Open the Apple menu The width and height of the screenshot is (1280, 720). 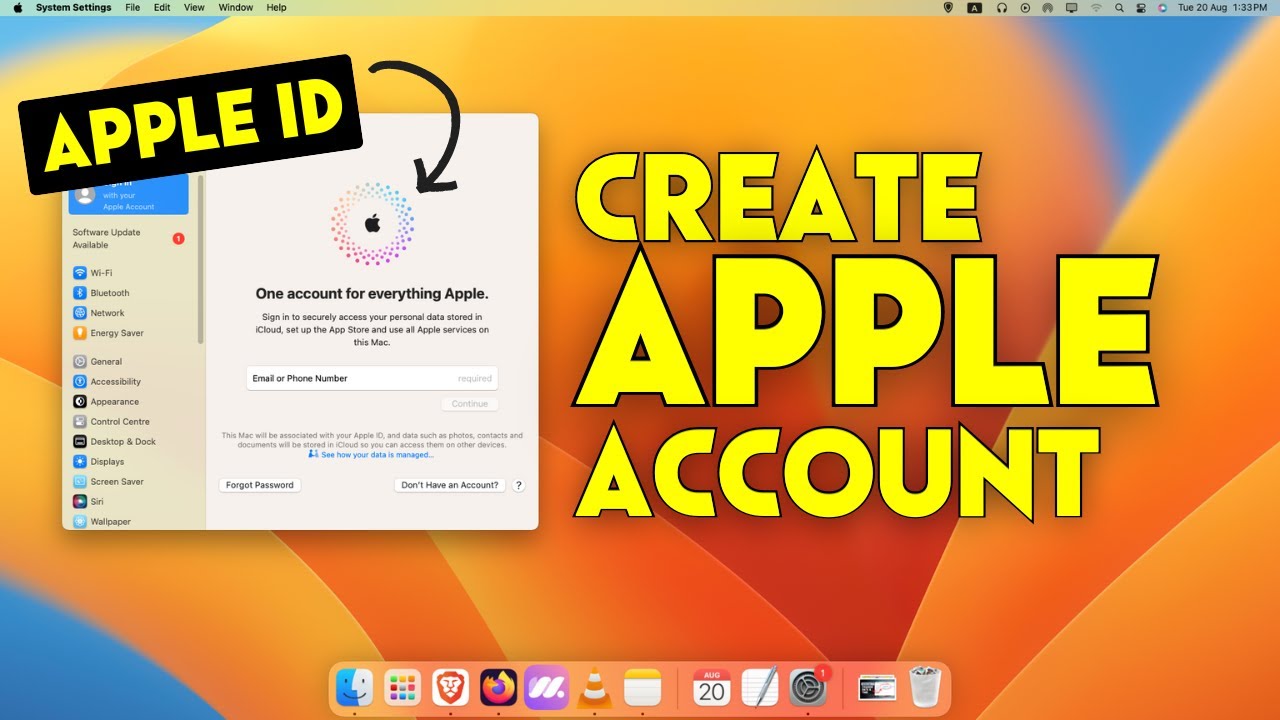coord(17,7)
